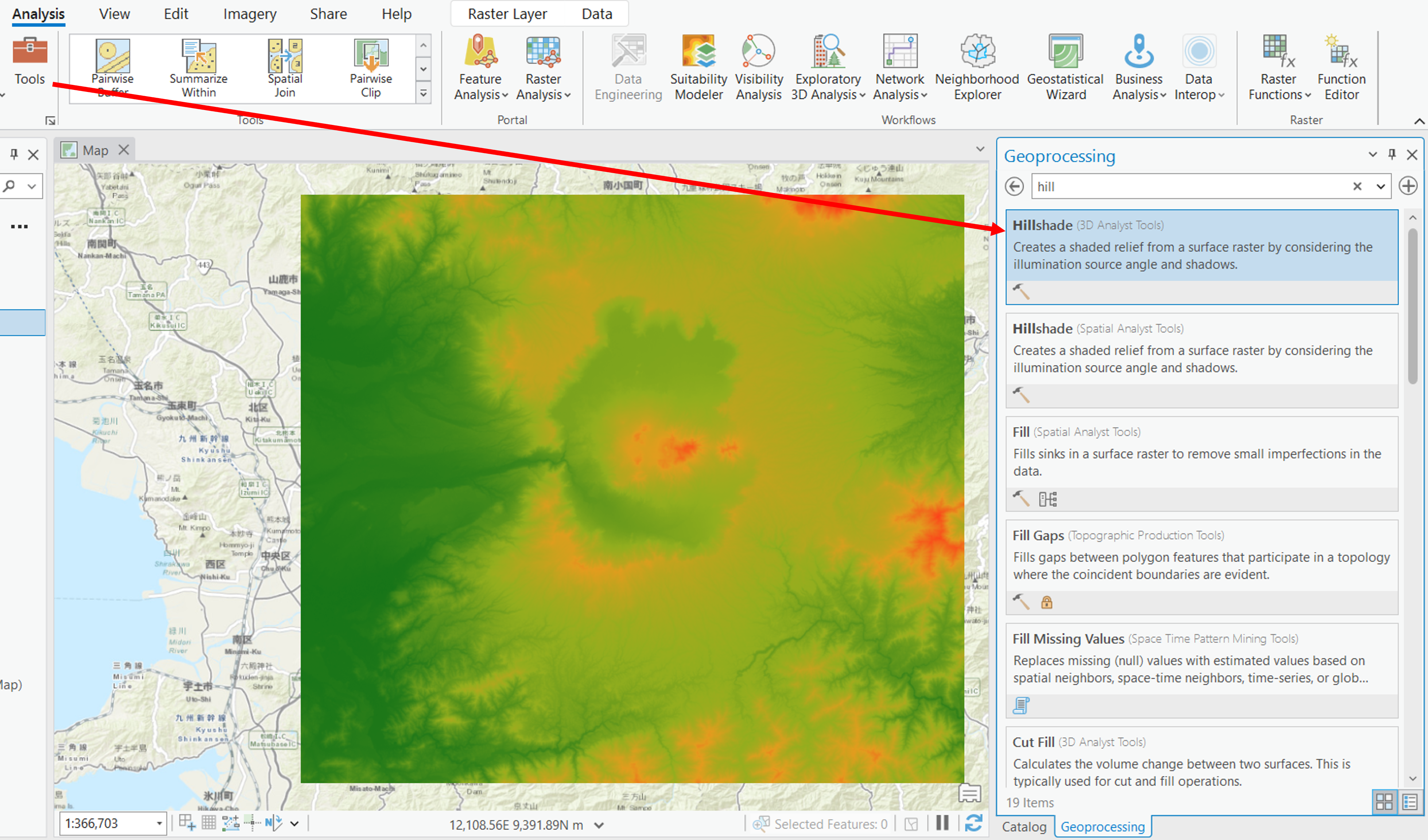Switch results to list view

pos(1410,802)
